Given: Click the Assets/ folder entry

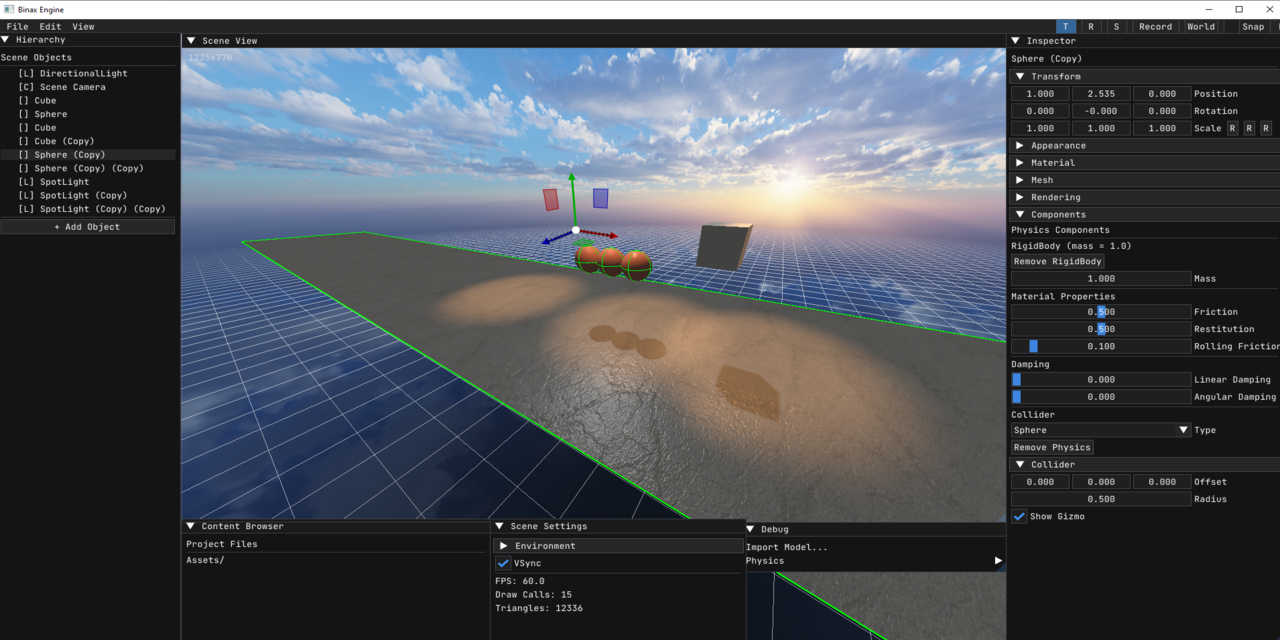Looking at the screenshot, I should [205, 561].
